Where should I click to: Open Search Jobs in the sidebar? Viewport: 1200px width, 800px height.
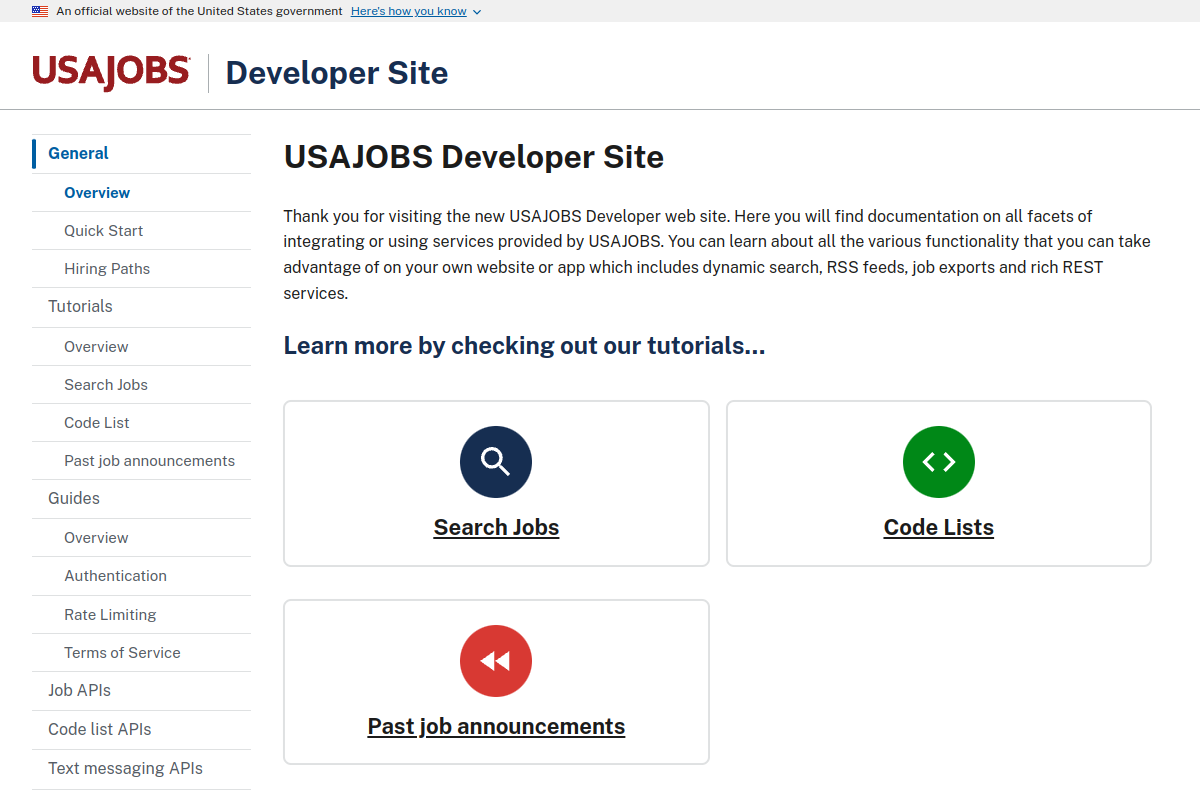[x=141, y=385]
